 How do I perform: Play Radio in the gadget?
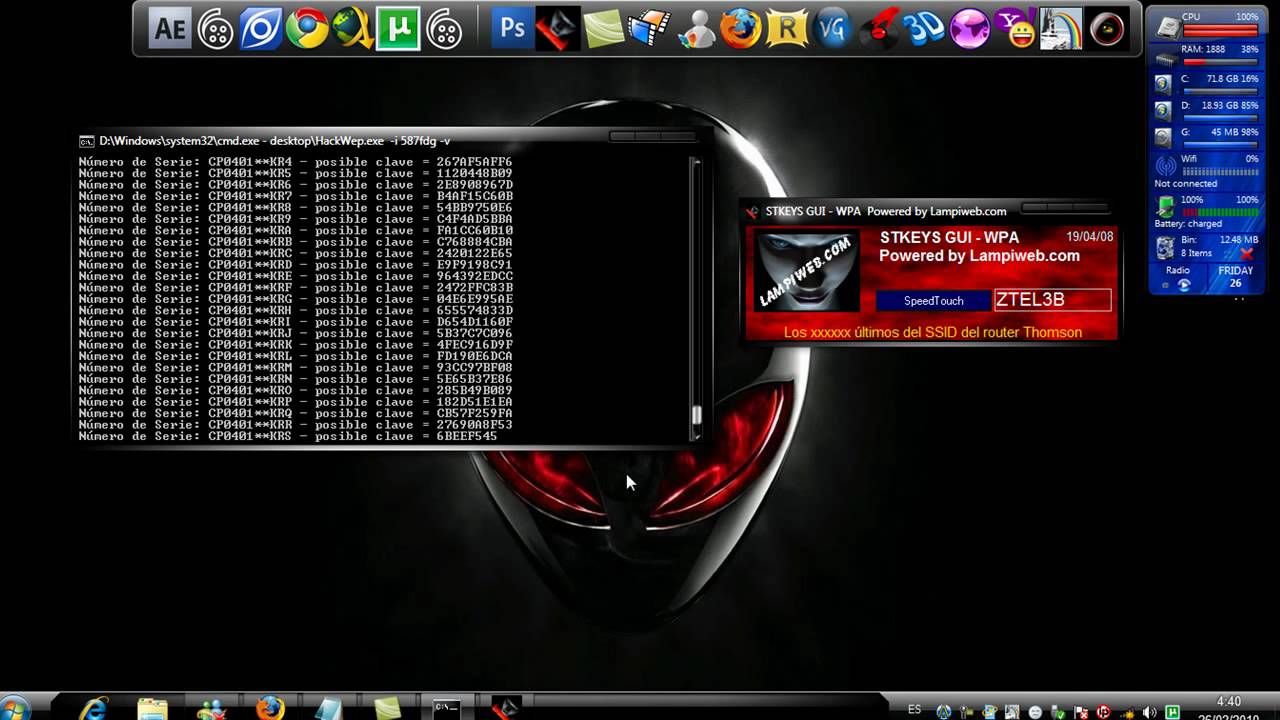[x=1184, y=285]
